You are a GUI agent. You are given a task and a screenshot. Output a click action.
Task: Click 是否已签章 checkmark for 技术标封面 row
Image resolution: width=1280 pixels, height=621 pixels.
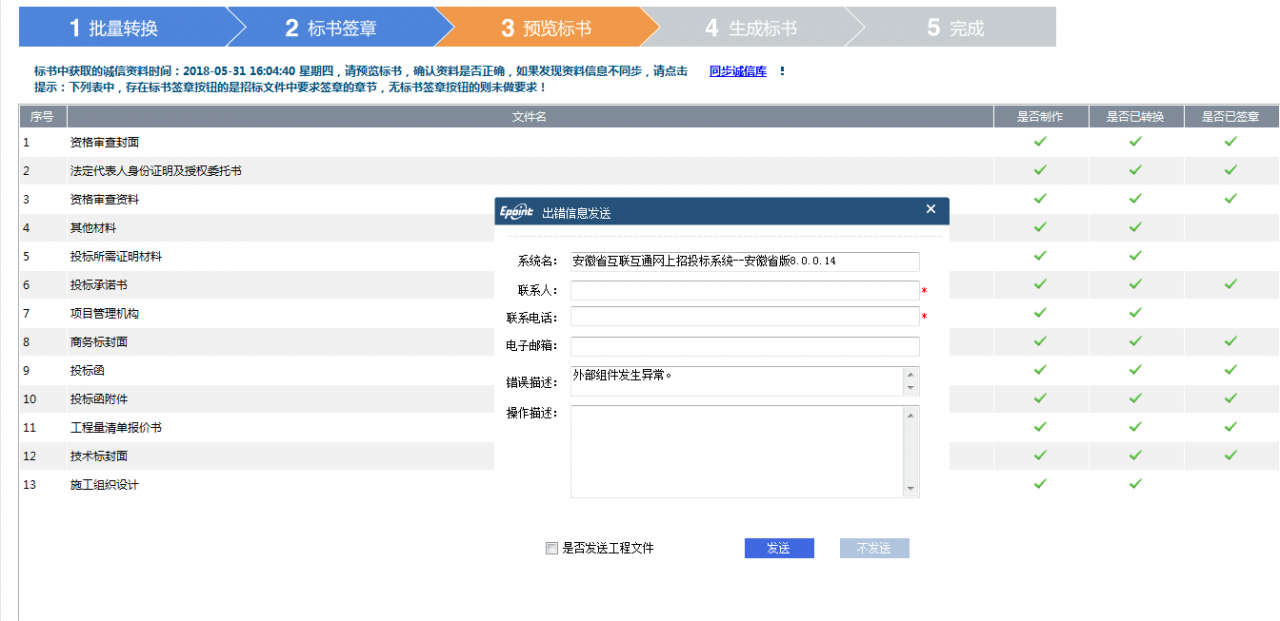[1230, 456]
